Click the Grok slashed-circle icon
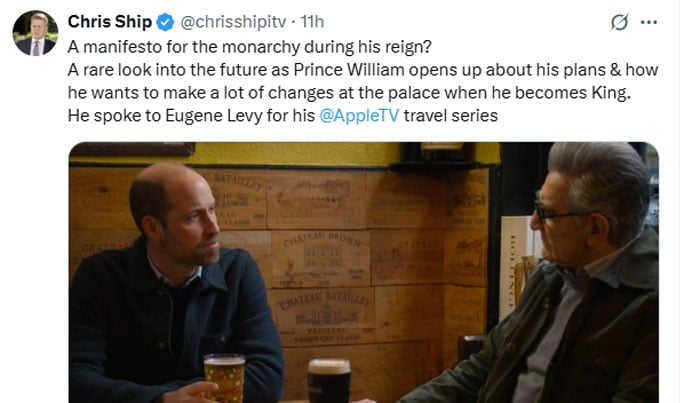This screenshot has height=403, width=700. coord(617,23)
